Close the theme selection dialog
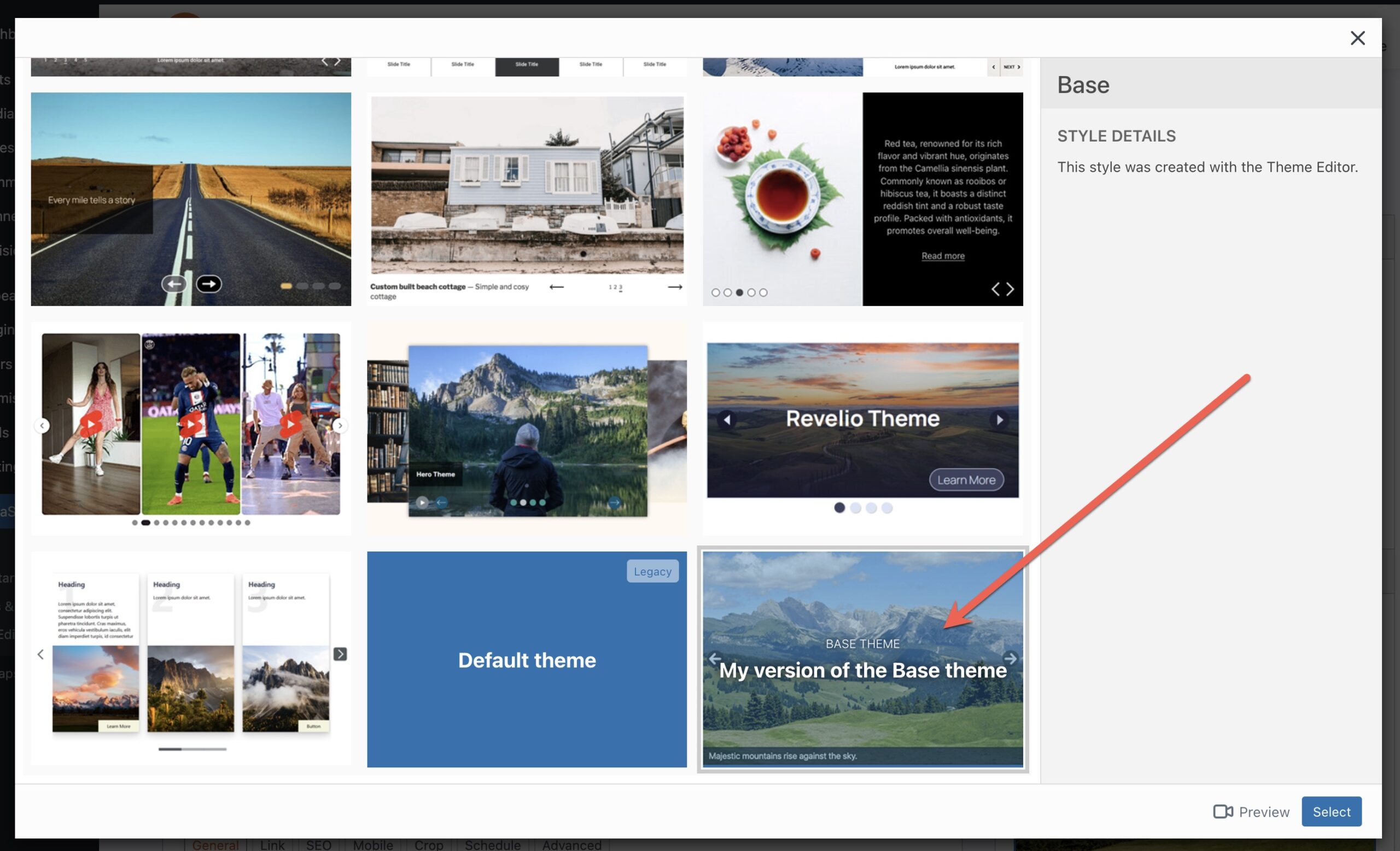The width and height of the screenshot is (1400, 851). click(1357, 38)
